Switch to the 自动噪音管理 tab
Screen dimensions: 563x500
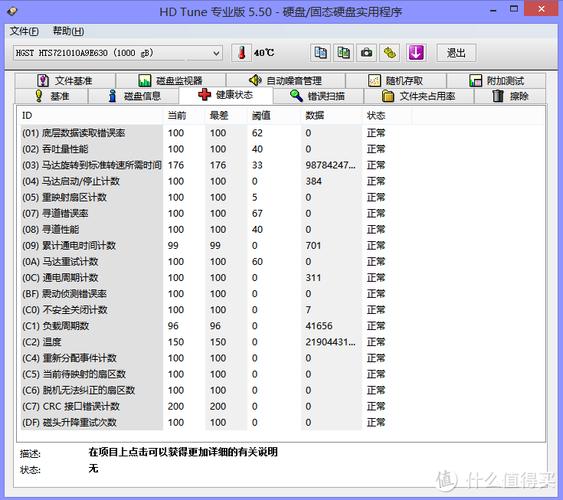285,80
